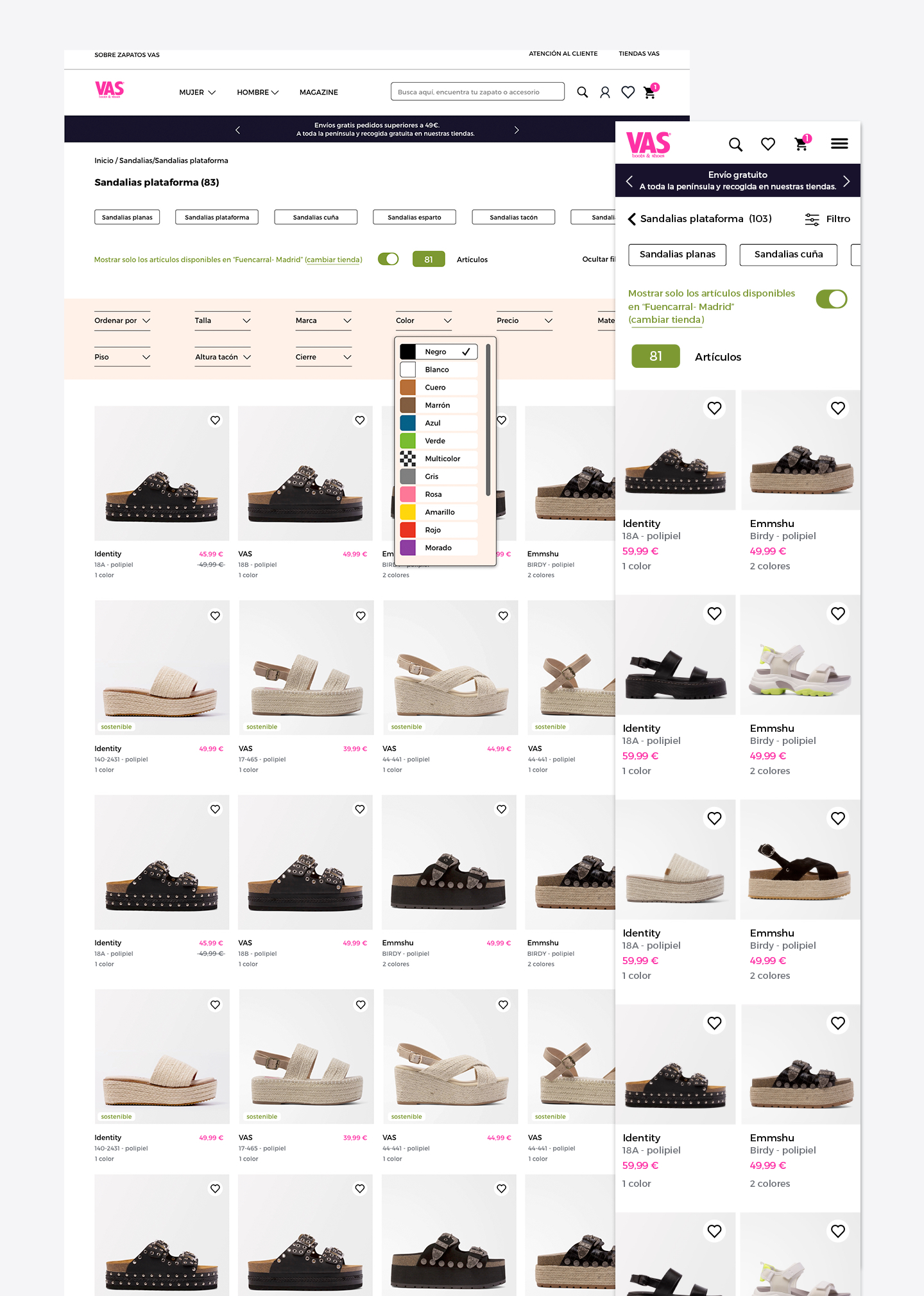Click the mobile search magnifier icon
Image resolution: width=924 pixels, height=1296 pixels.
(x=735, y=144)
